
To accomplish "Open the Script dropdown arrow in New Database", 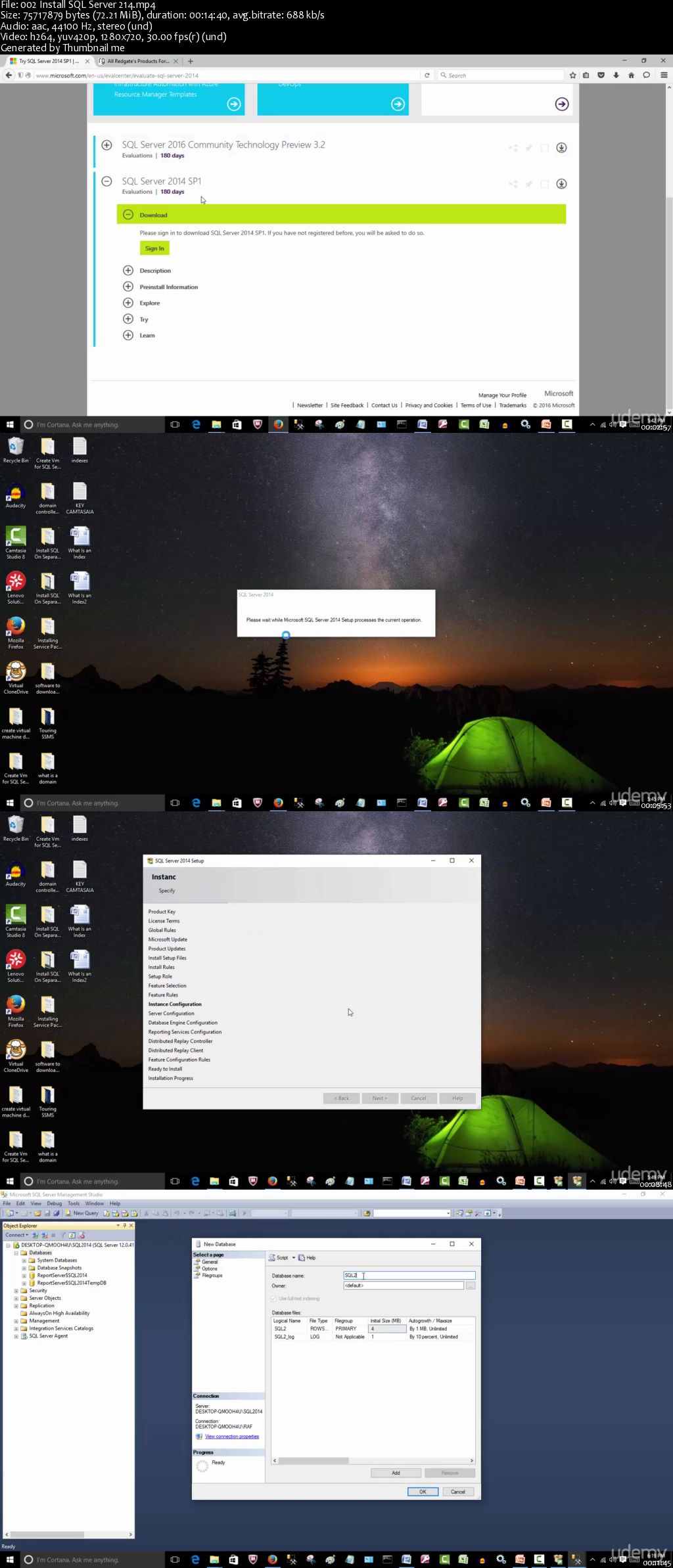I will pos(294,1258).
